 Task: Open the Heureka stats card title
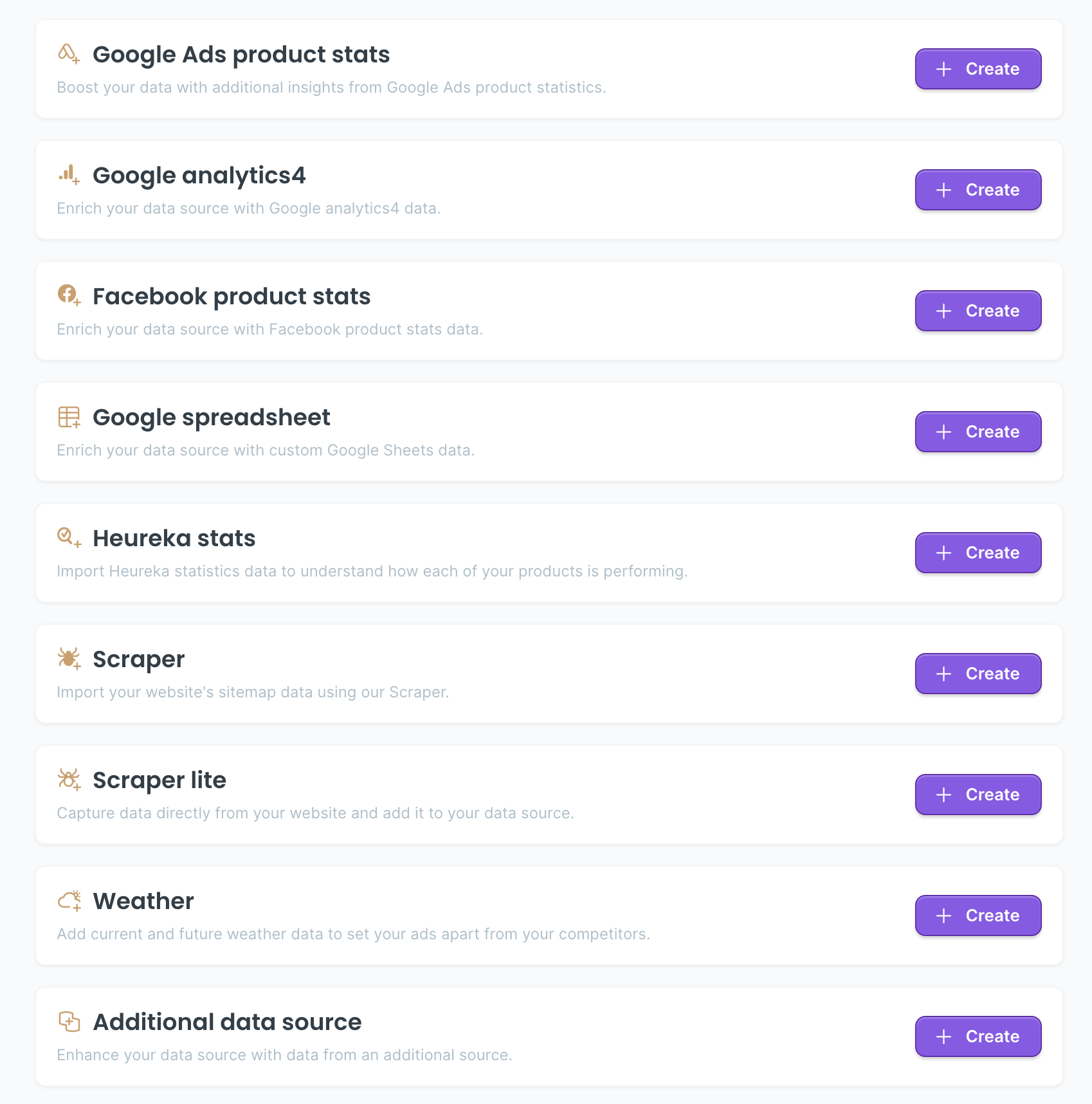coord(174,538)
